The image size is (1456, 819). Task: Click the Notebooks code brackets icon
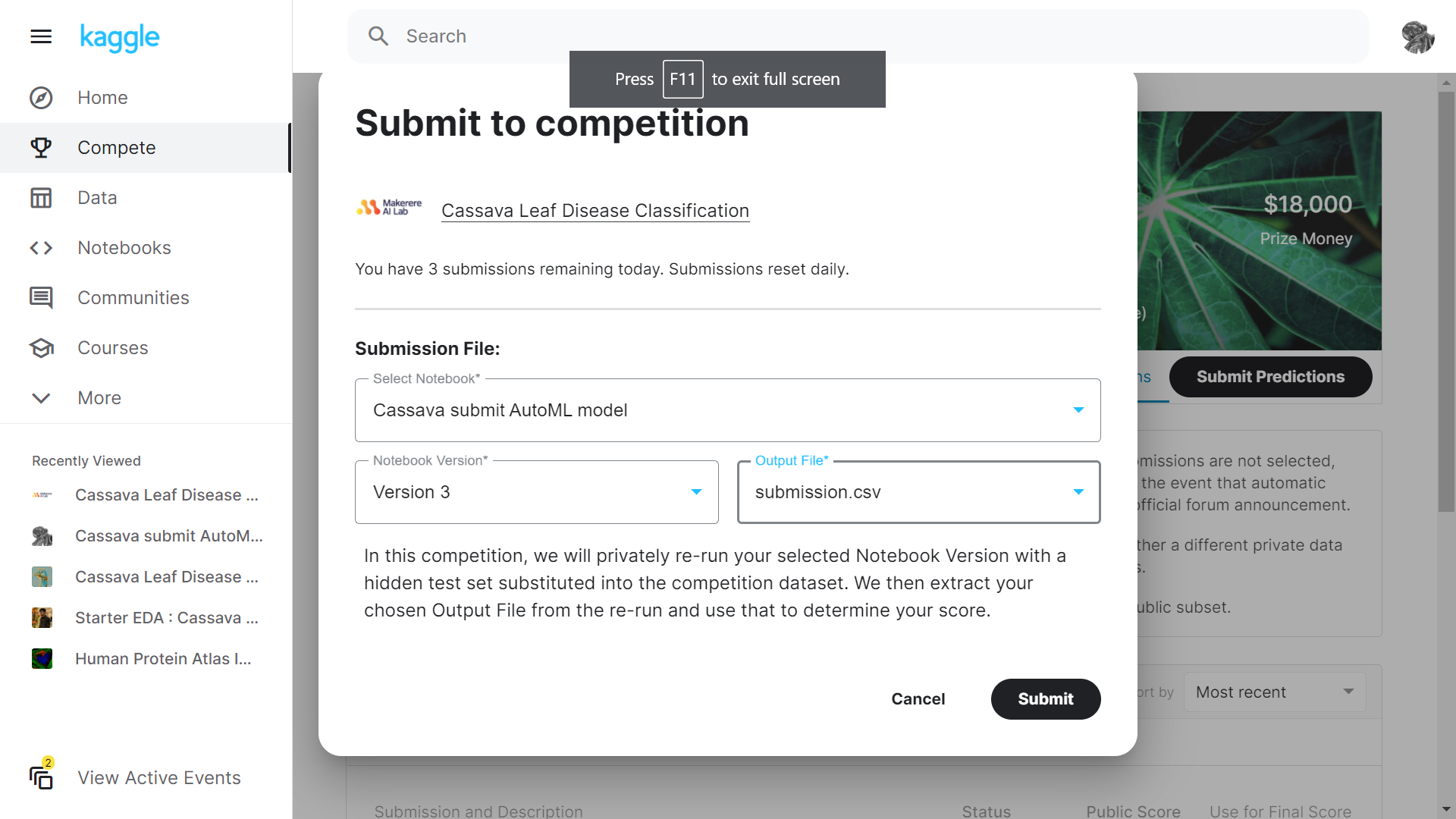pos(41,248)
